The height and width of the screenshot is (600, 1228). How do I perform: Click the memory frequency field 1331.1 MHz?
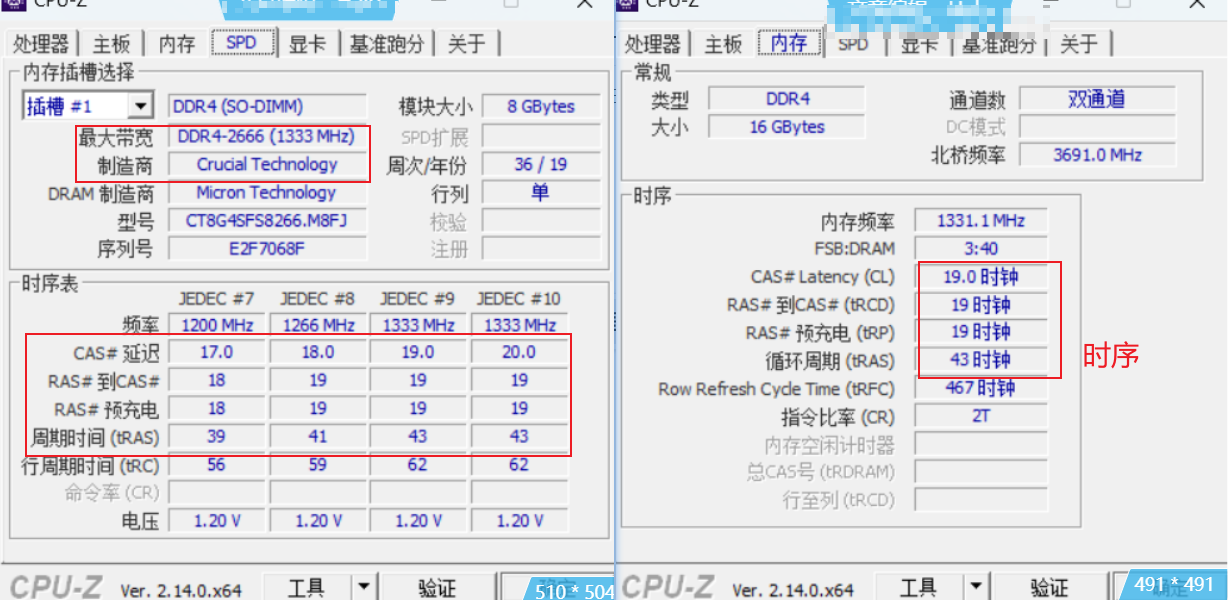[x=980, y=221]
